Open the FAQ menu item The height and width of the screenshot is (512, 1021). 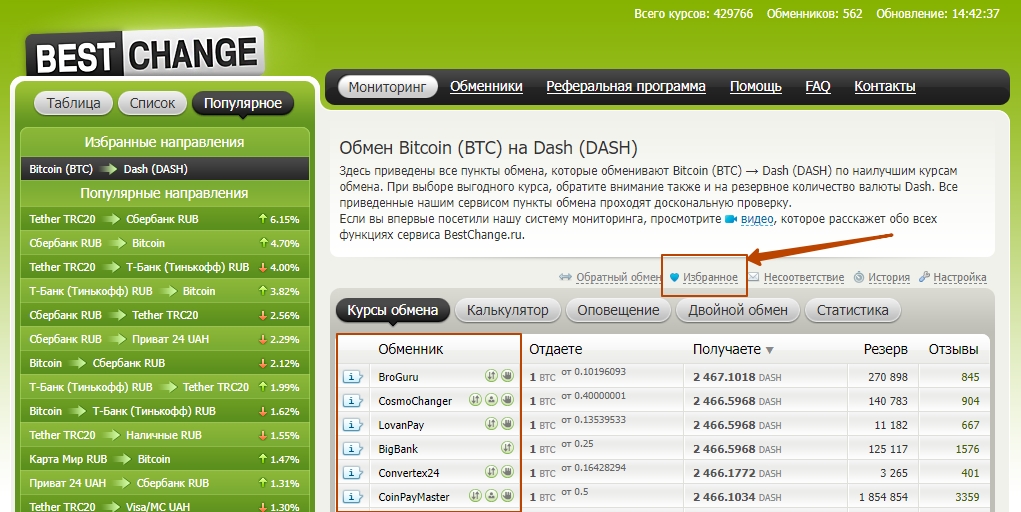818,86
